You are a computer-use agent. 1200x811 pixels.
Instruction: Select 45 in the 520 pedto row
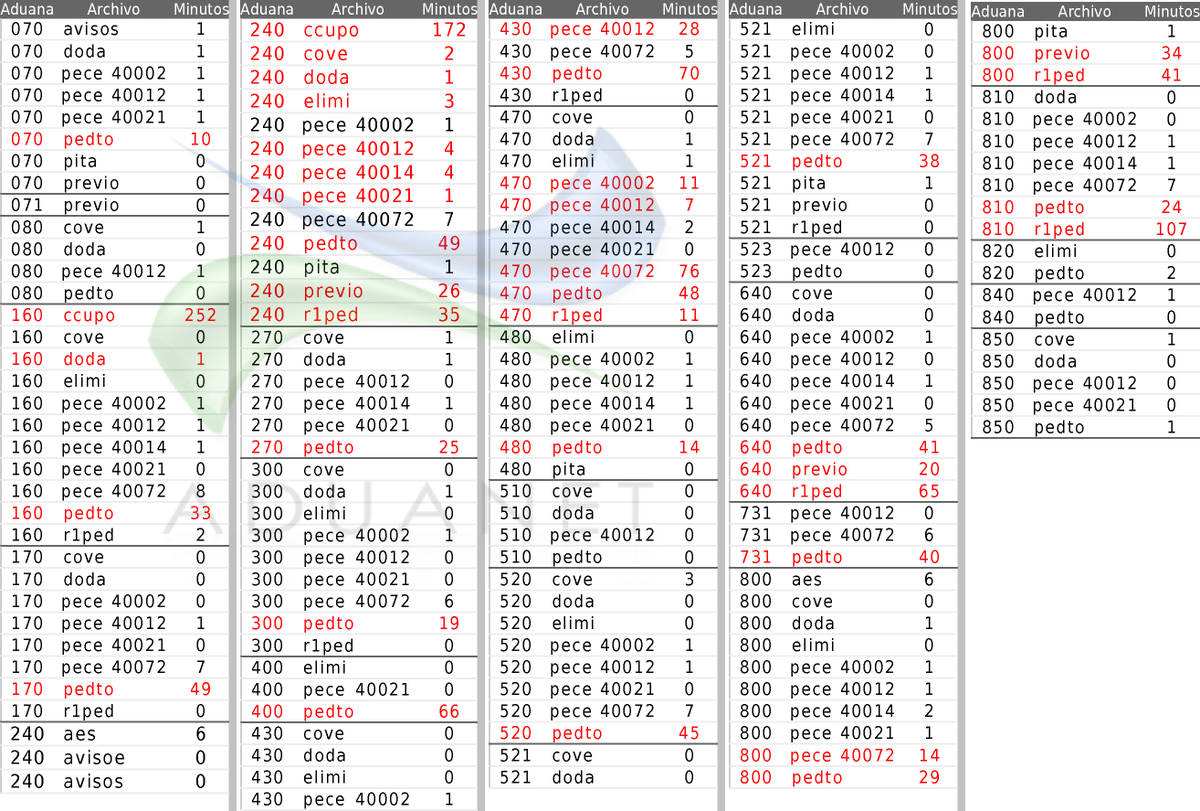tap(689, 734)
